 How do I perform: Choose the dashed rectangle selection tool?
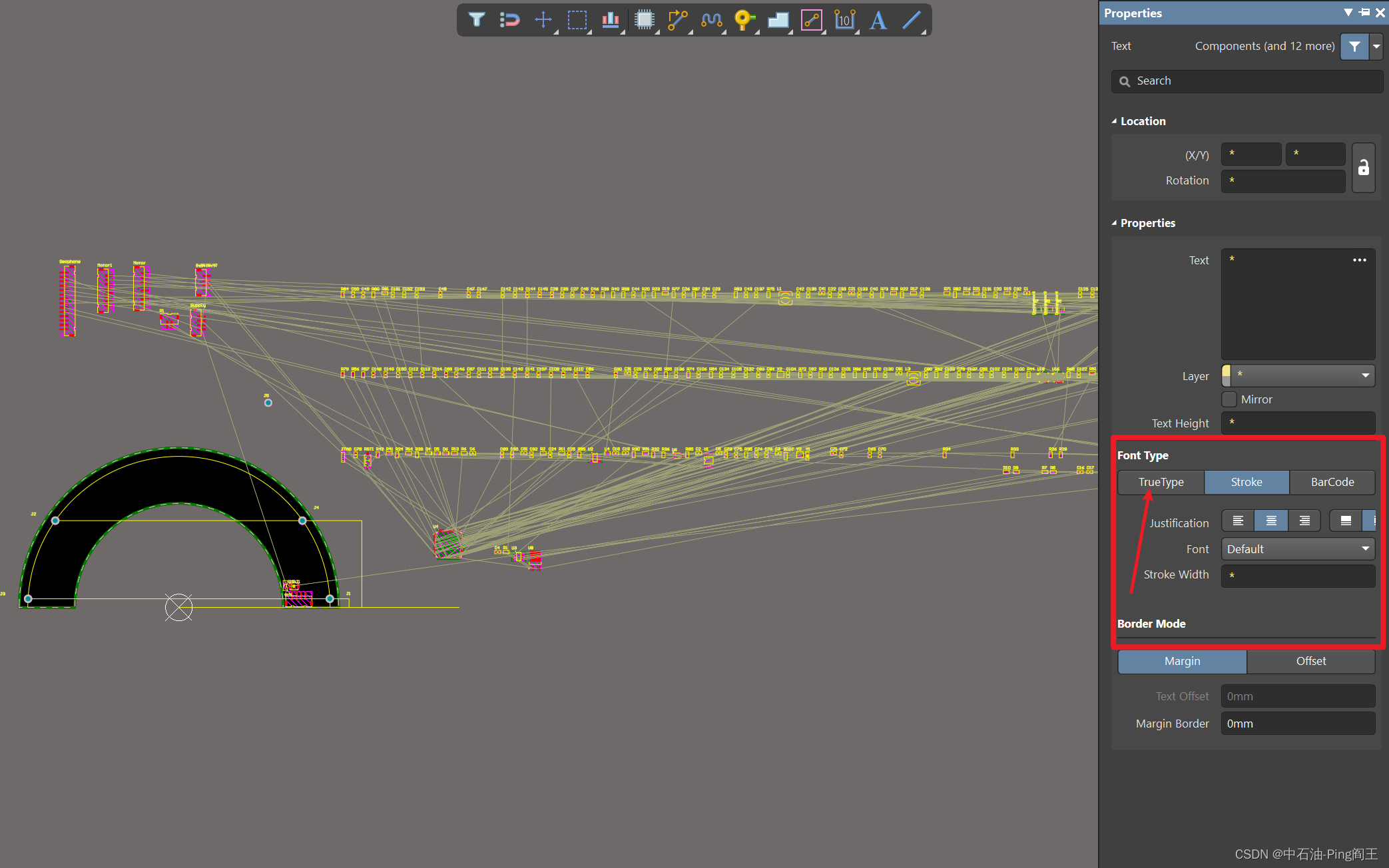point(577,19)
